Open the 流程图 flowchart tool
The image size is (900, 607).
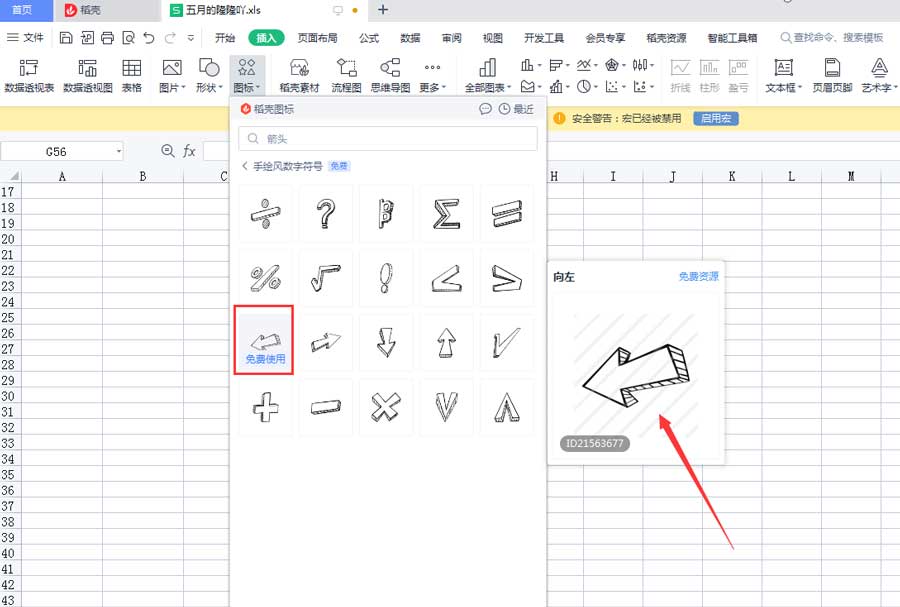345,75
